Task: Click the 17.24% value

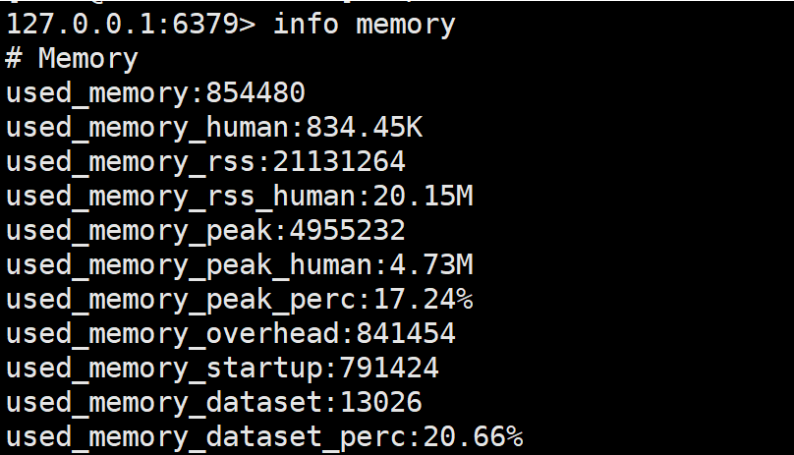Action: (423, 299)
